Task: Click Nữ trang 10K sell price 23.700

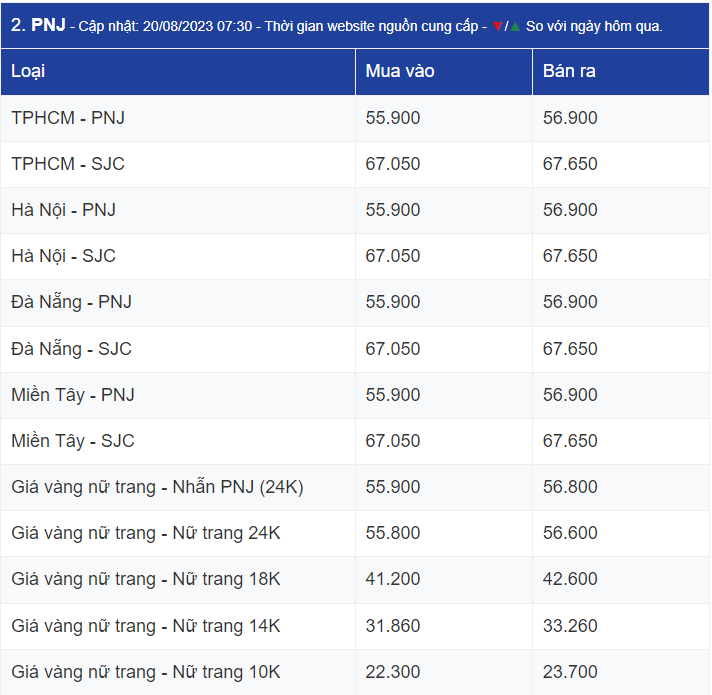Action: click(570, 672)
